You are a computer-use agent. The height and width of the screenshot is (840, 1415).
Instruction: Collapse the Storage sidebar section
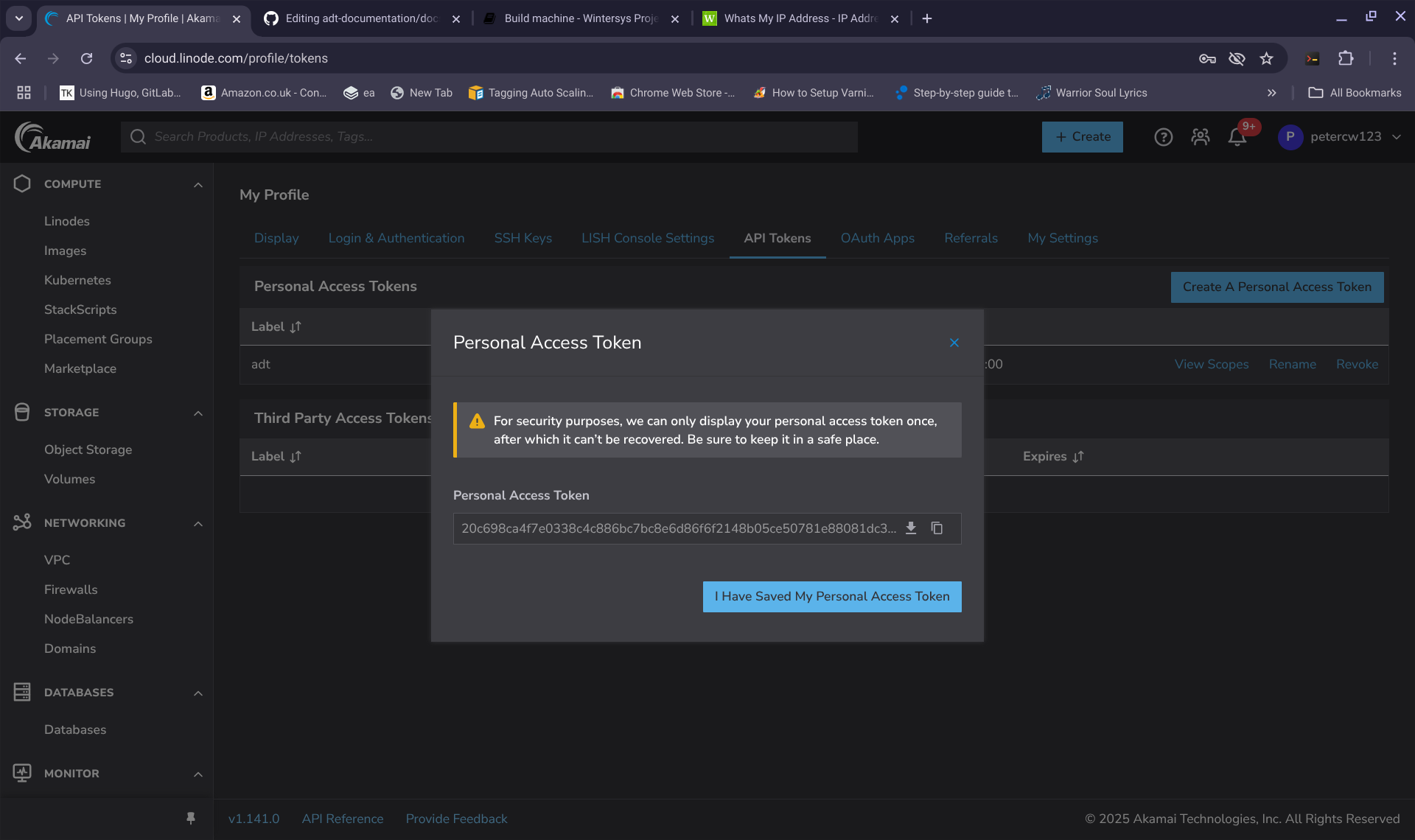[x=198, y=413]
